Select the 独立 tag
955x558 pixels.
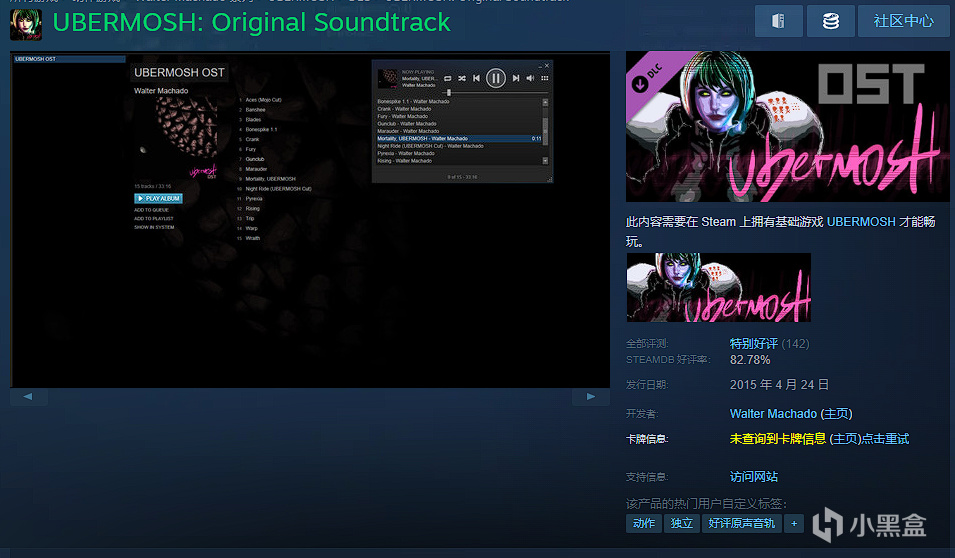(x=682, y=523)
